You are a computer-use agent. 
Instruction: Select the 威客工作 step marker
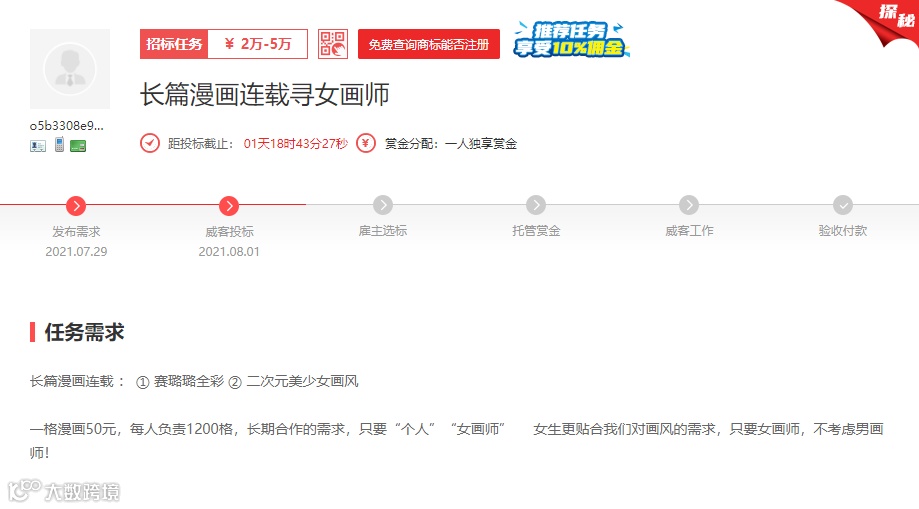(689, 205)
